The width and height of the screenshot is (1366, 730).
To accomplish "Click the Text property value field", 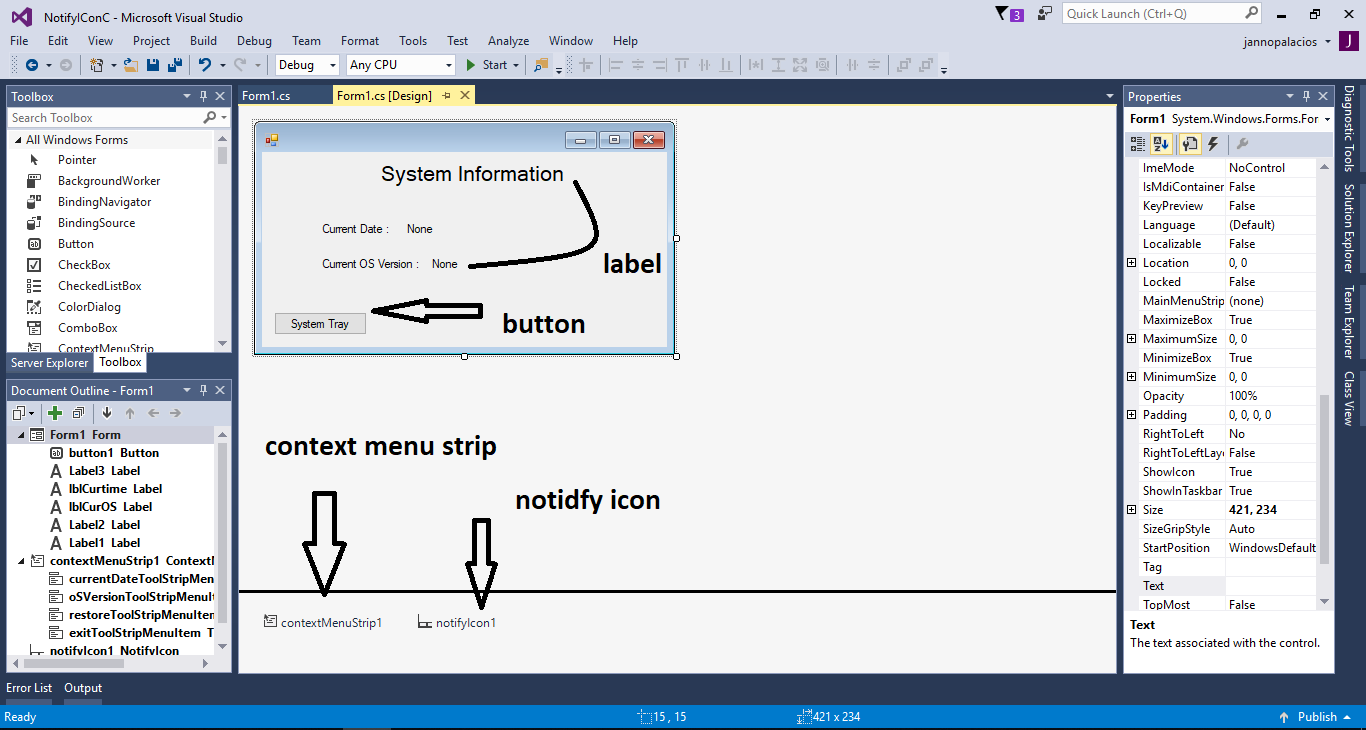I will (1271, 586).
